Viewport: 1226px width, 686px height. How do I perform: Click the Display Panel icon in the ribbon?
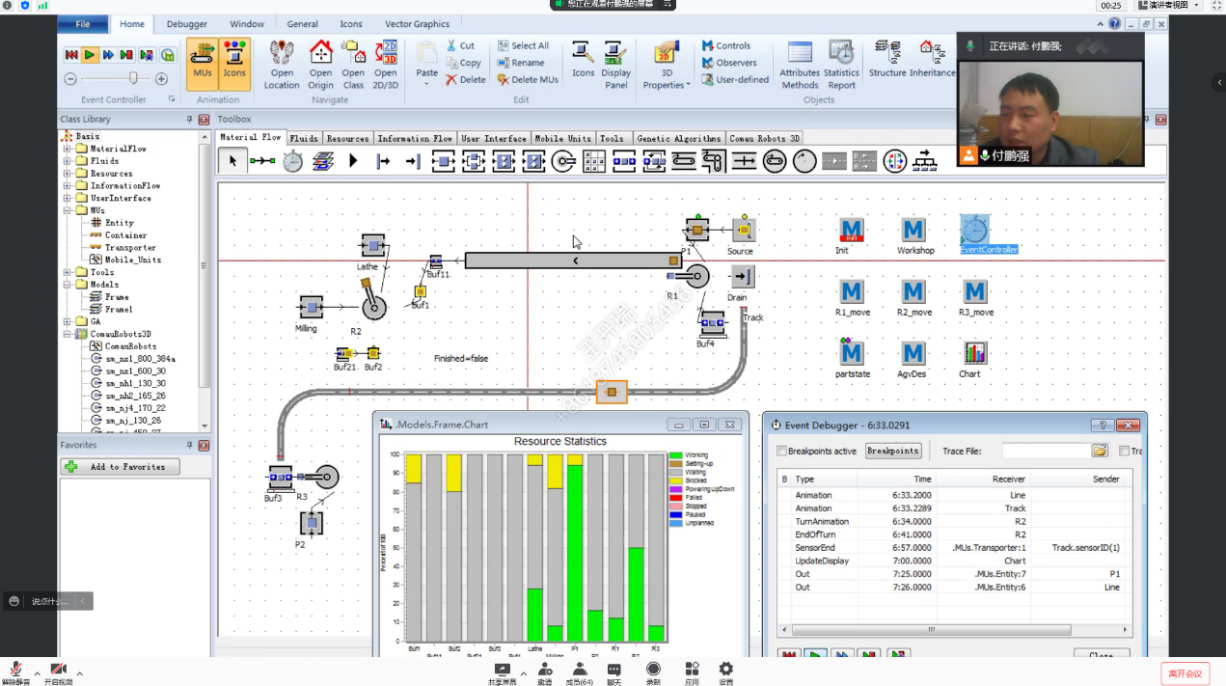coord(616,62)
